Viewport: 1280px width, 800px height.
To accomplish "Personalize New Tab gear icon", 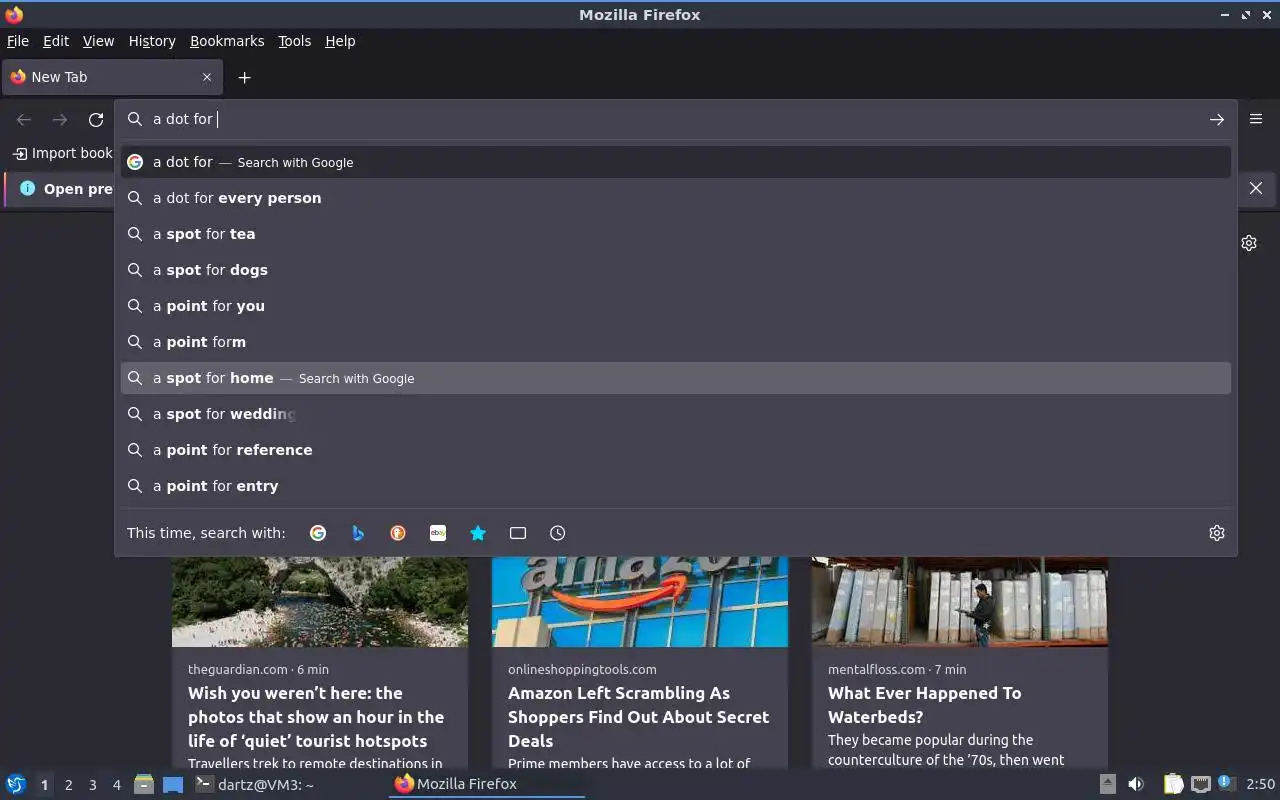I will pos(1249,243).
